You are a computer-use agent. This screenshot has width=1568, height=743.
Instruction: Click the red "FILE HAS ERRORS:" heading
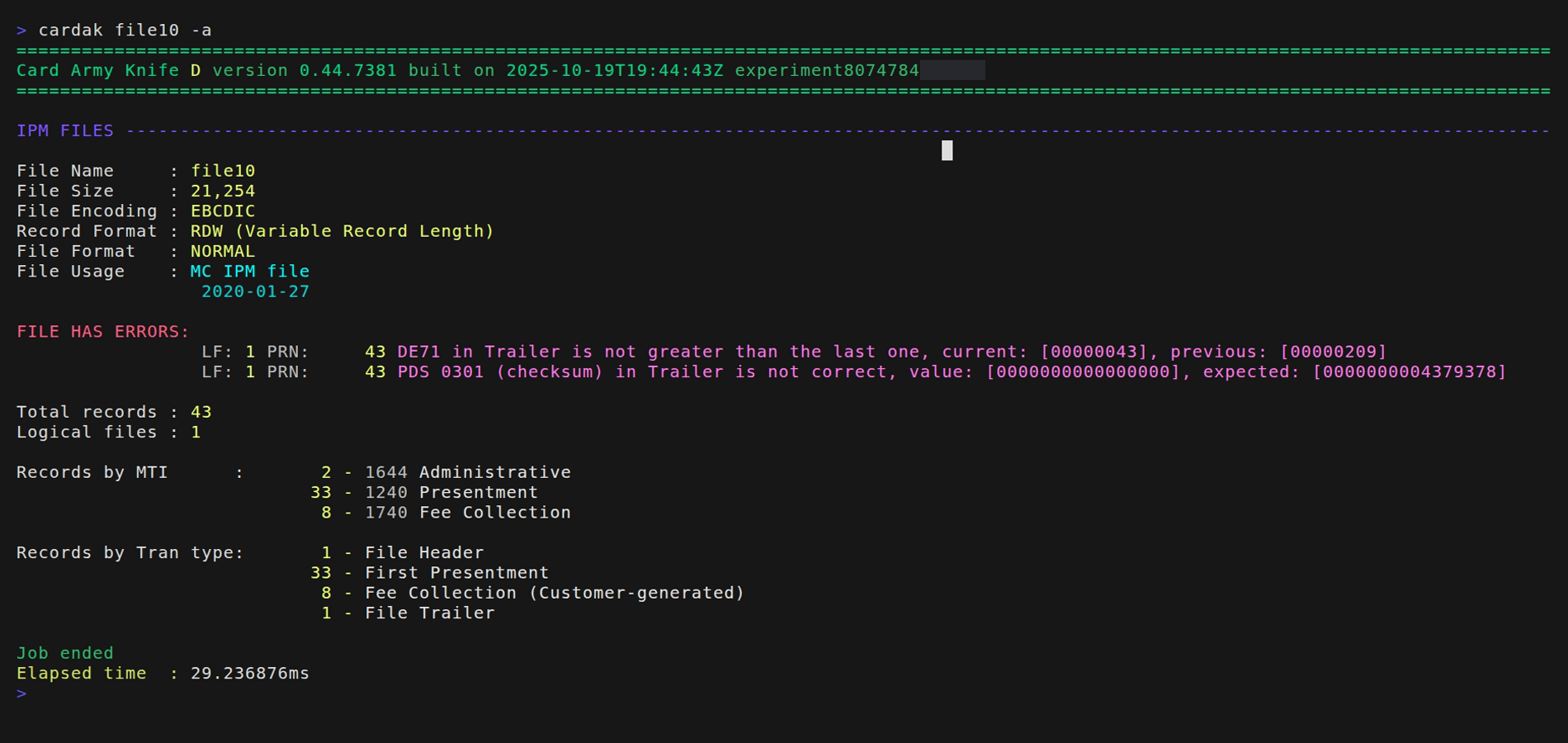103,332
